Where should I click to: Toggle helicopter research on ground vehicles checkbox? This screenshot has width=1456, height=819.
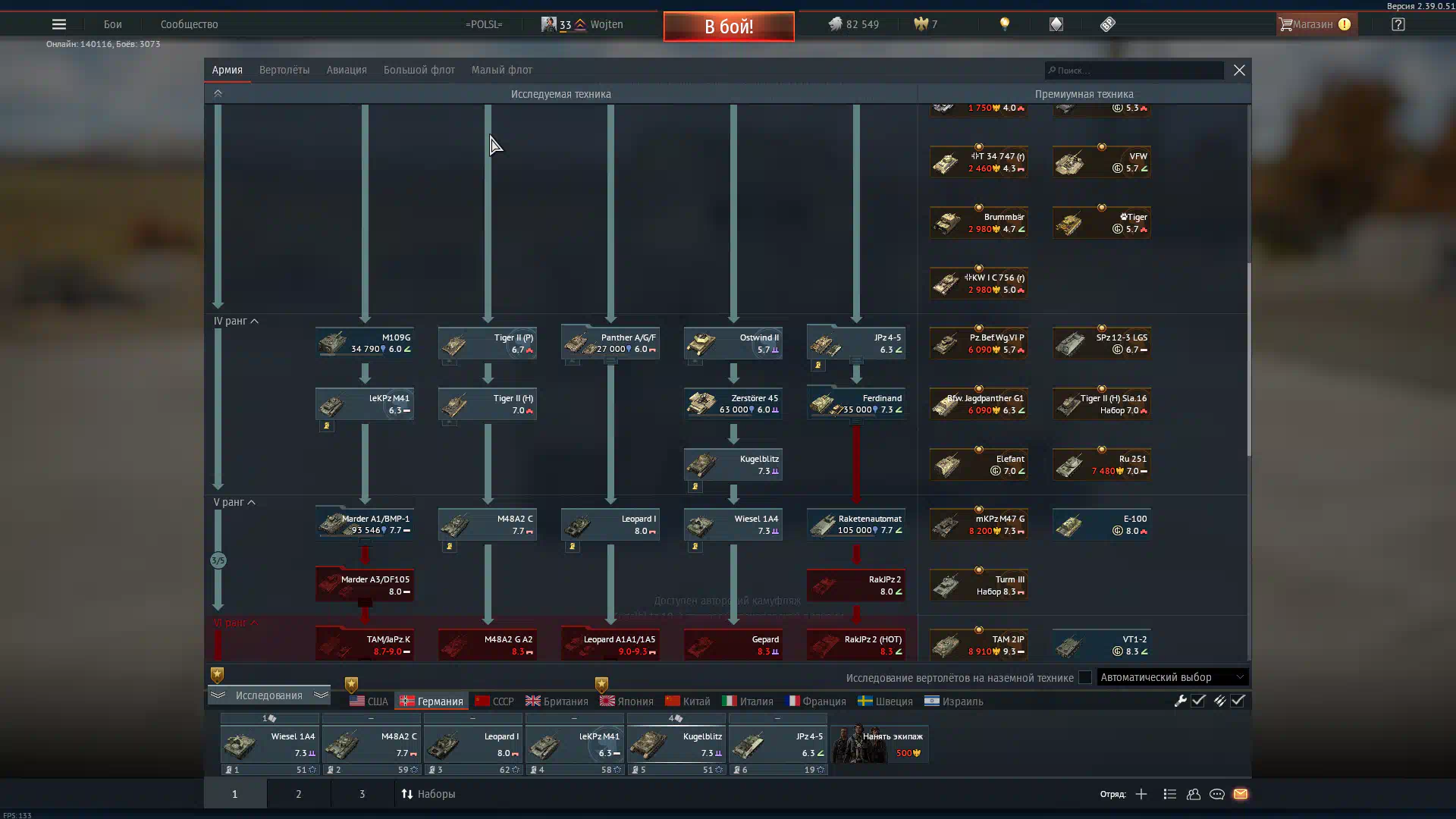click(x=1085, y=677)
